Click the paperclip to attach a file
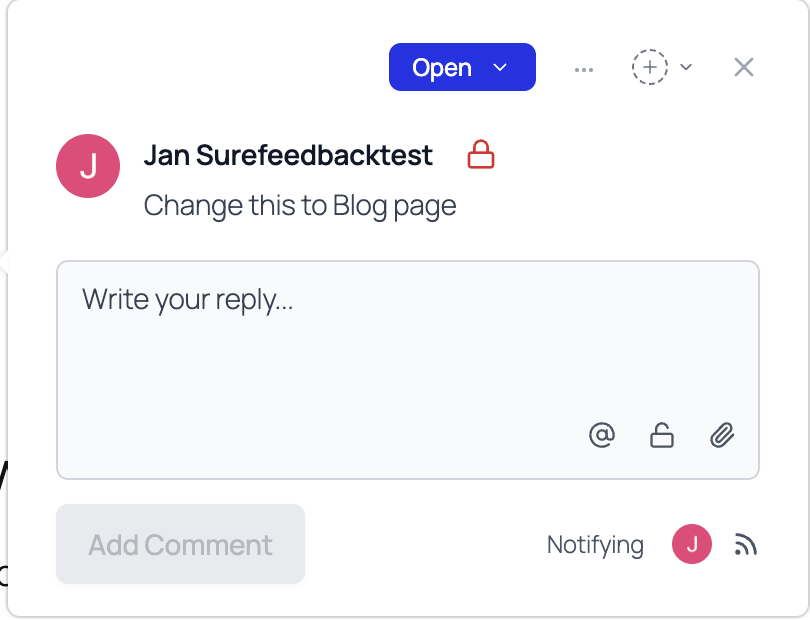Viewport: 810px width, 620px height. pos(722,435)
